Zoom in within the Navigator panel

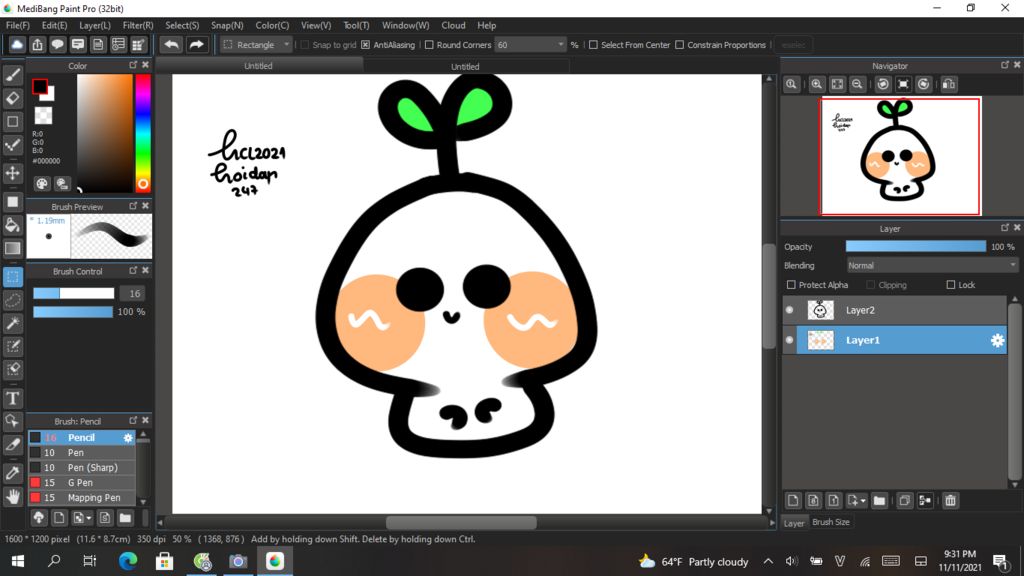(x=816, y=84)
